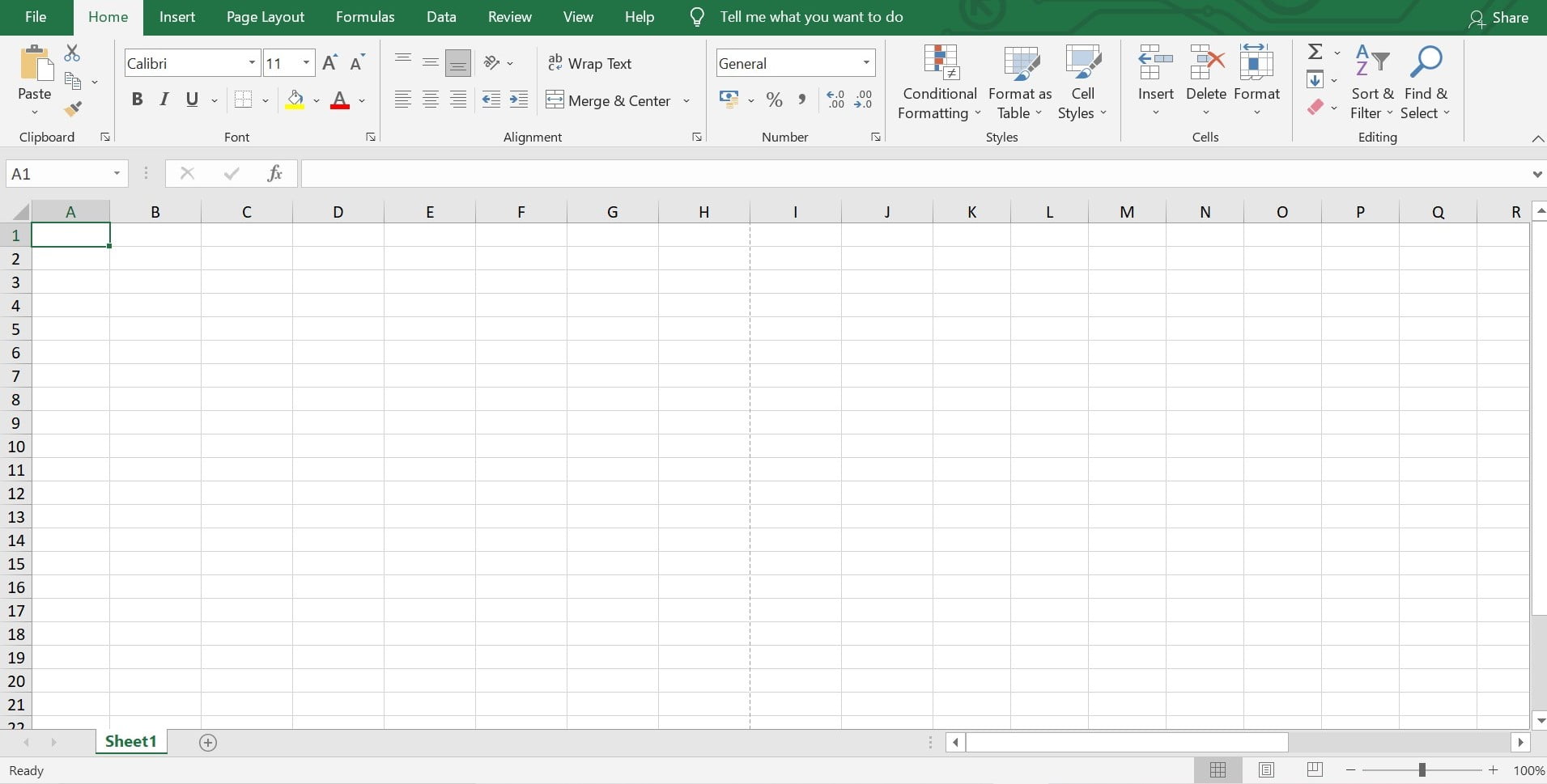The height and width of the screenshot is (784, 1547).
Task: Click the Decrease Font Size icon
Action: click(356, 62)
